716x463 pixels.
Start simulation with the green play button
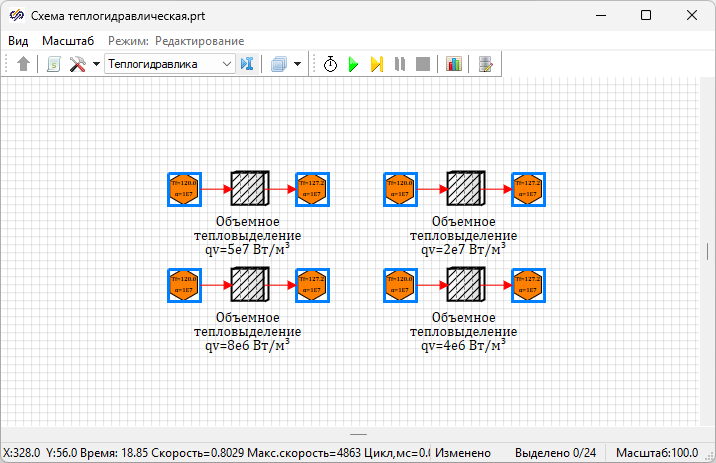[353, 64]
